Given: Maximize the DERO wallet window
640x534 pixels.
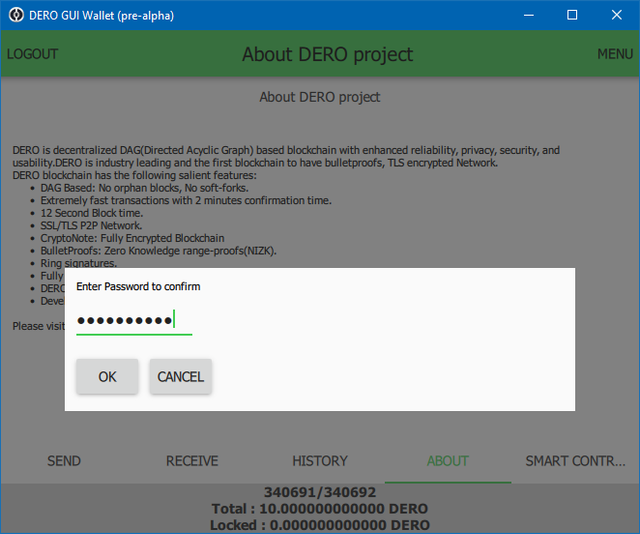Looking at the screenshot, I should tap(572, 15).
